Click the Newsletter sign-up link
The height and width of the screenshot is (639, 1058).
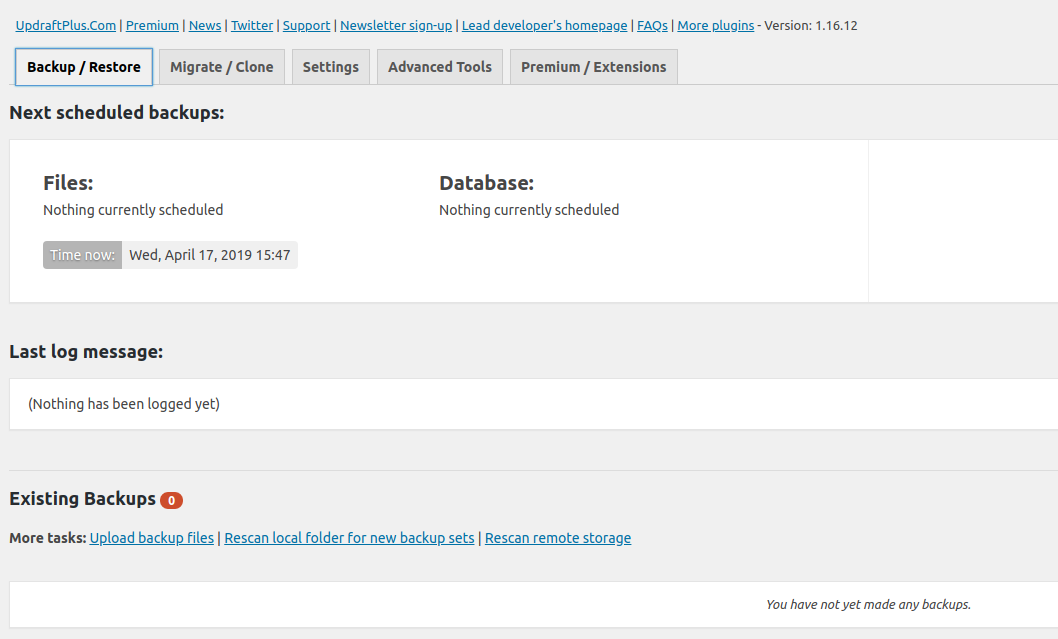[396, 25]
